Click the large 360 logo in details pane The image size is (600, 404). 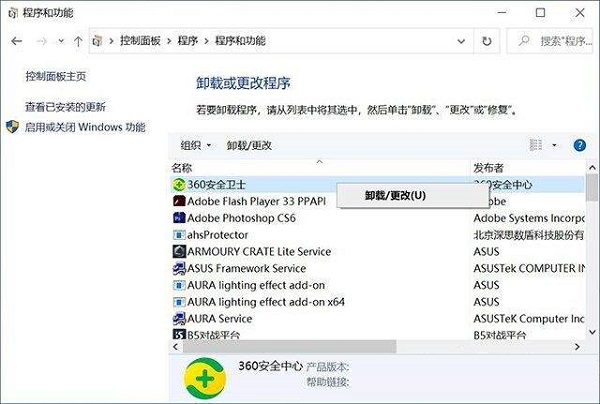pos(205,378)
